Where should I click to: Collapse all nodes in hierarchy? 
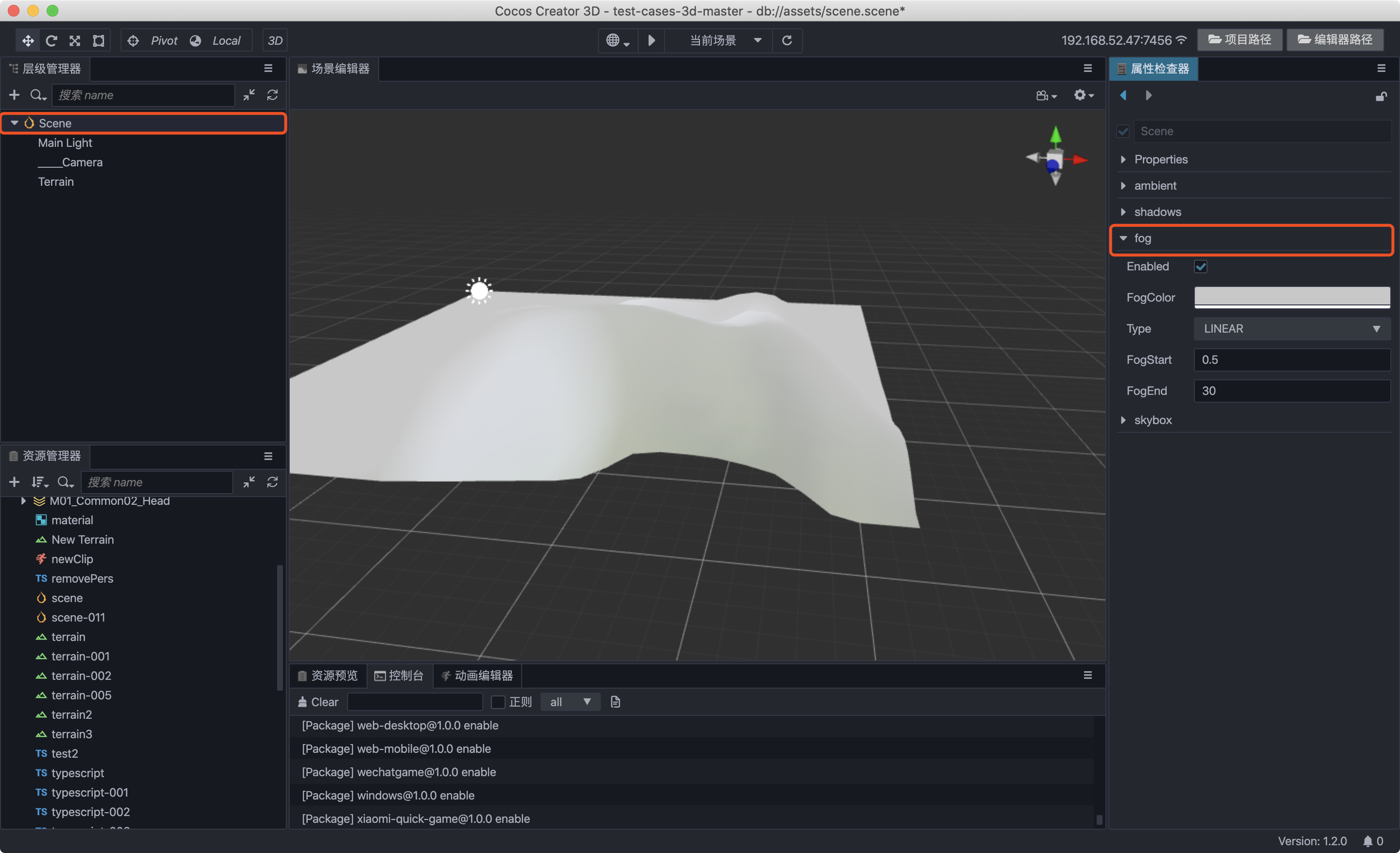click(x=249, y=95)
